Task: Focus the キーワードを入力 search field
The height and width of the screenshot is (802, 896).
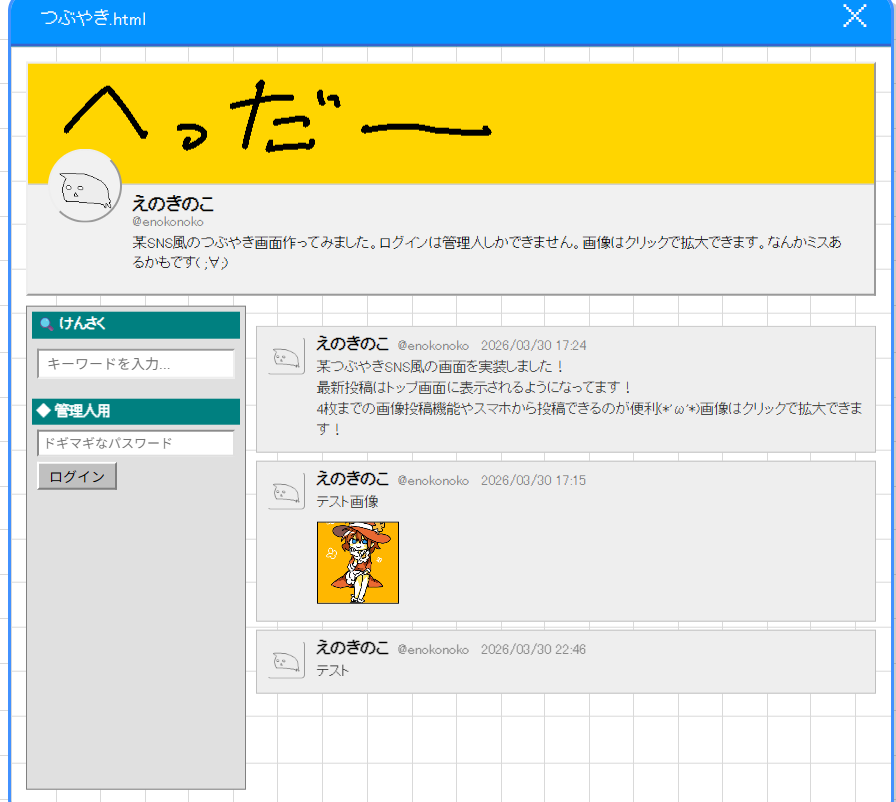Action: click(135, 364)
